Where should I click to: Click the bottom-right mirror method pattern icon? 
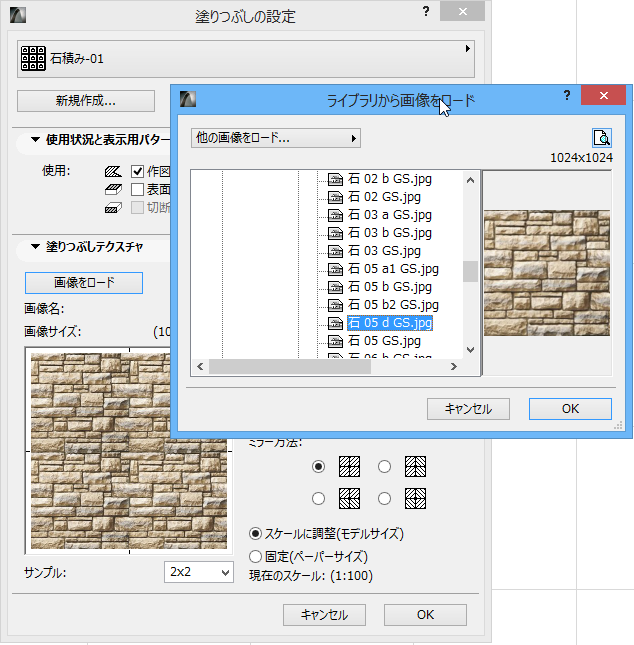pos(415,499)
